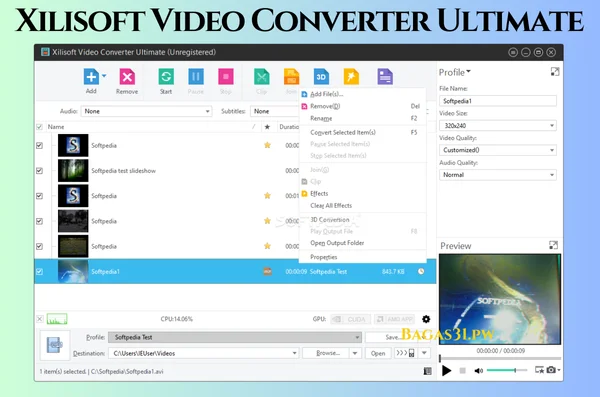The height and width of the screenshot is (397, 600).
Task: Play the preview video
Action: [x=446, y=371]
